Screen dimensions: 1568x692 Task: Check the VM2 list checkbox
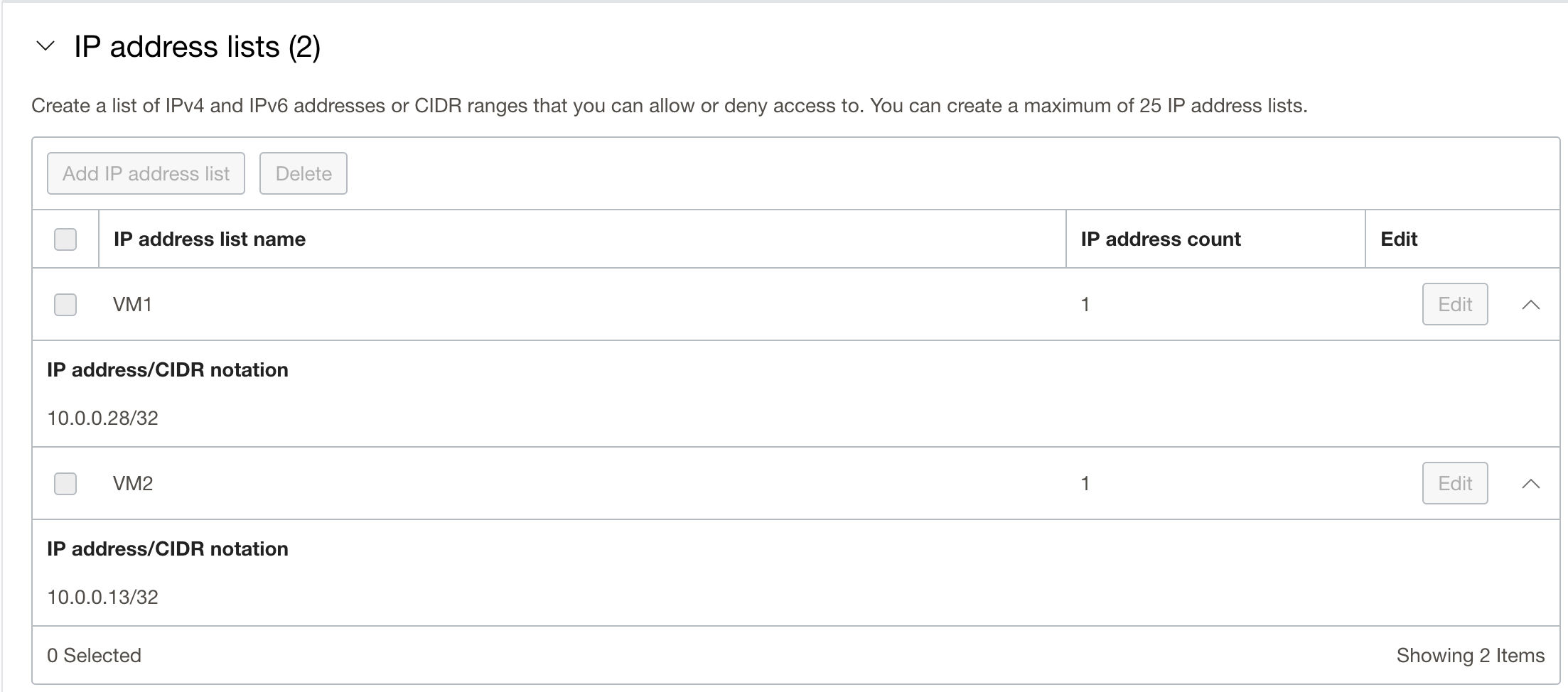click(65, 483)
